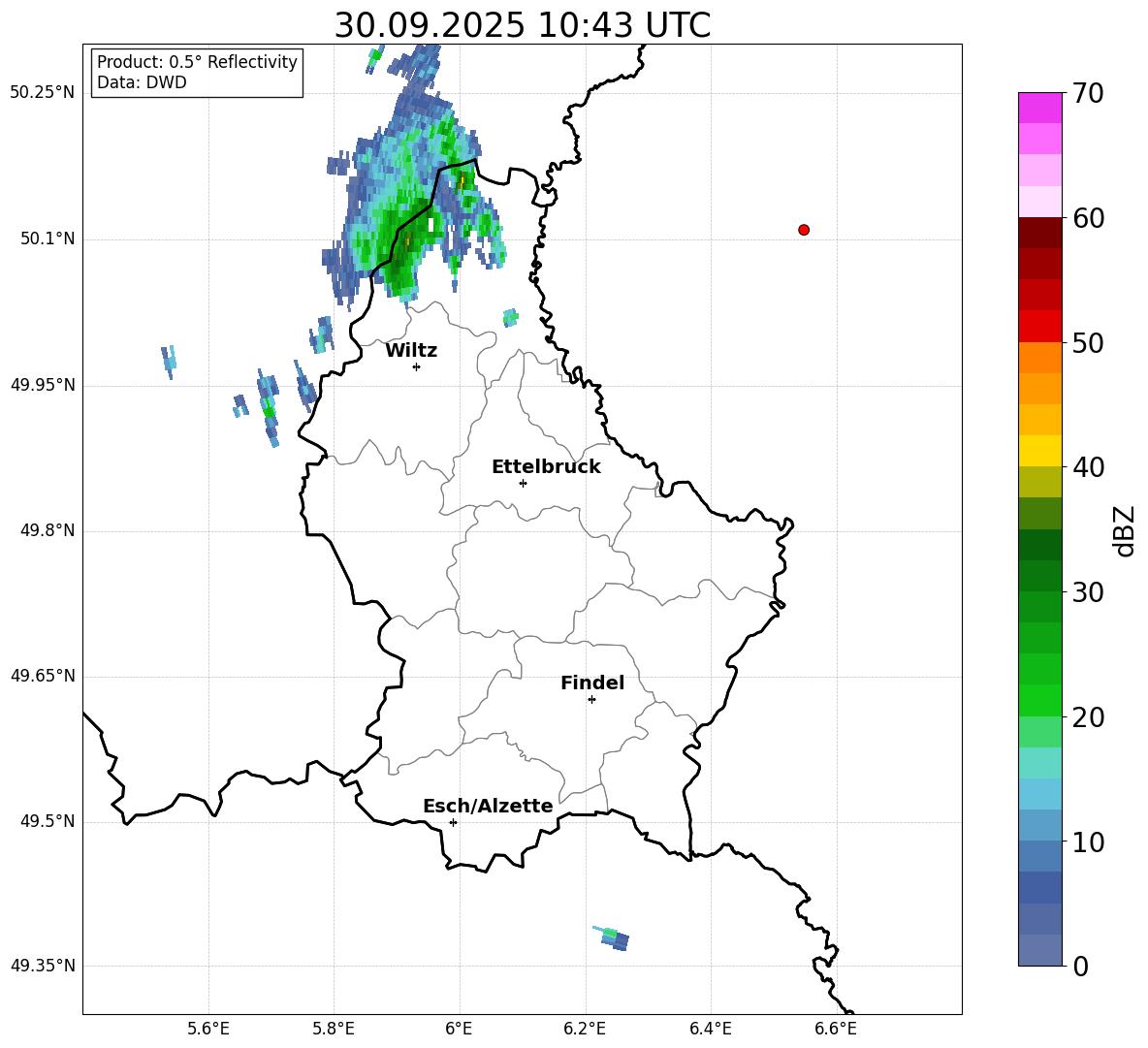The width and height of the screenshot is (1148, 1048).
Task: Click the 10 colorbar tick label
Action: [x=1088, y=842]
